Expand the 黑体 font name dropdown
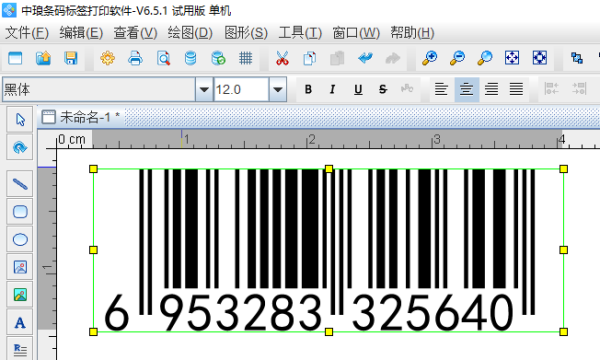 pos(204,90)
